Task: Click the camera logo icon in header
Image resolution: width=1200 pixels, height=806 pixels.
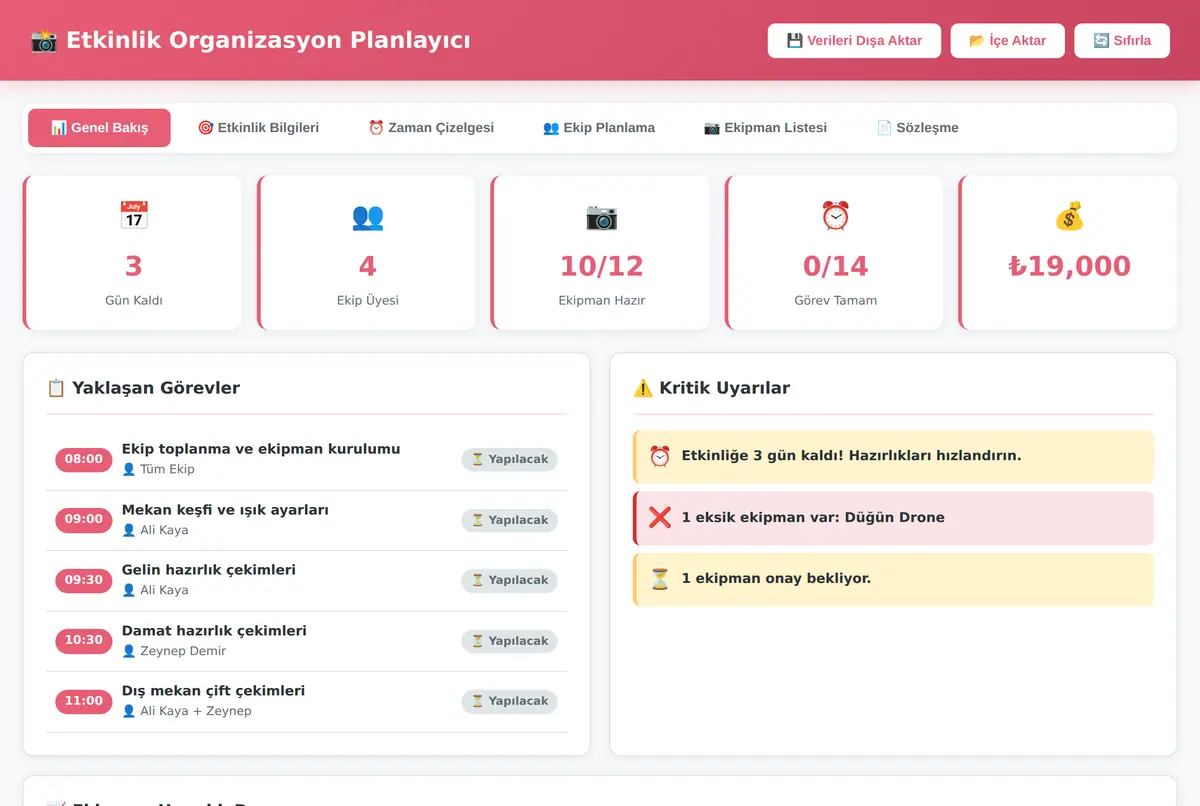Action: (x=44, y=41)
